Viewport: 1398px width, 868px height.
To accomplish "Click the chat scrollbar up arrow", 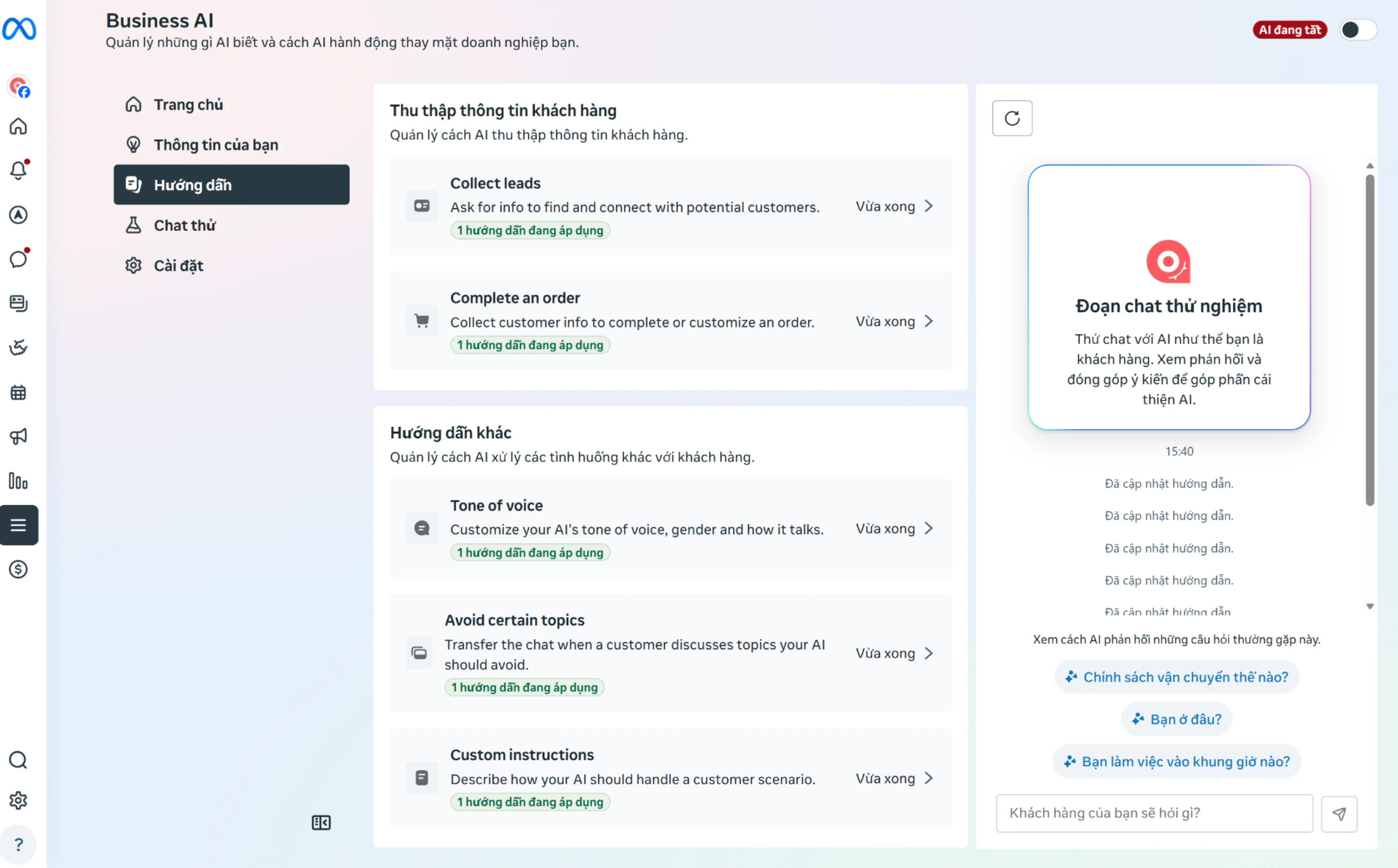I will [x=1370, y=166].
